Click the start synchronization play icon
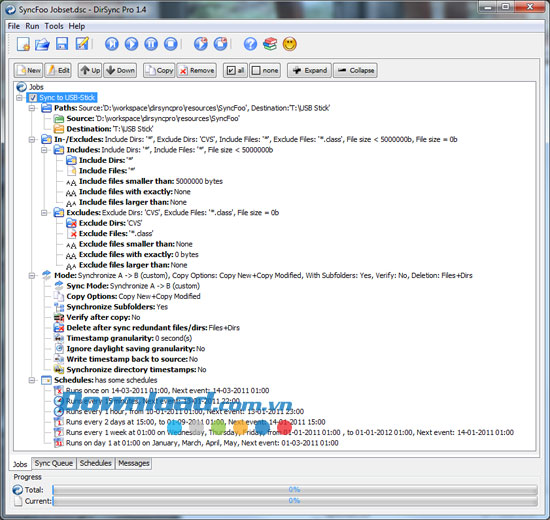Screen dimensions: 550x520 pyautogui.click(x=132, y=44)
